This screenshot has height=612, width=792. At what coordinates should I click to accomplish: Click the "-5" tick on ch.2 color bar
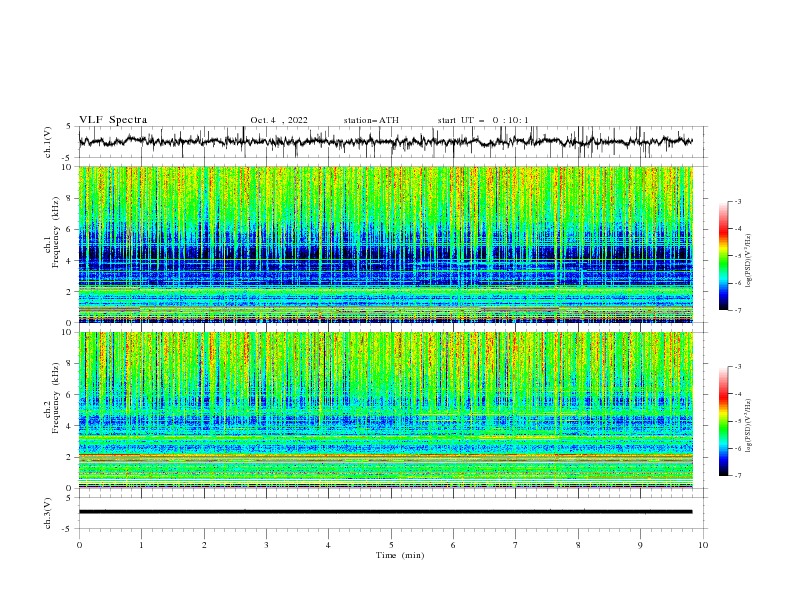coord(737,421)
